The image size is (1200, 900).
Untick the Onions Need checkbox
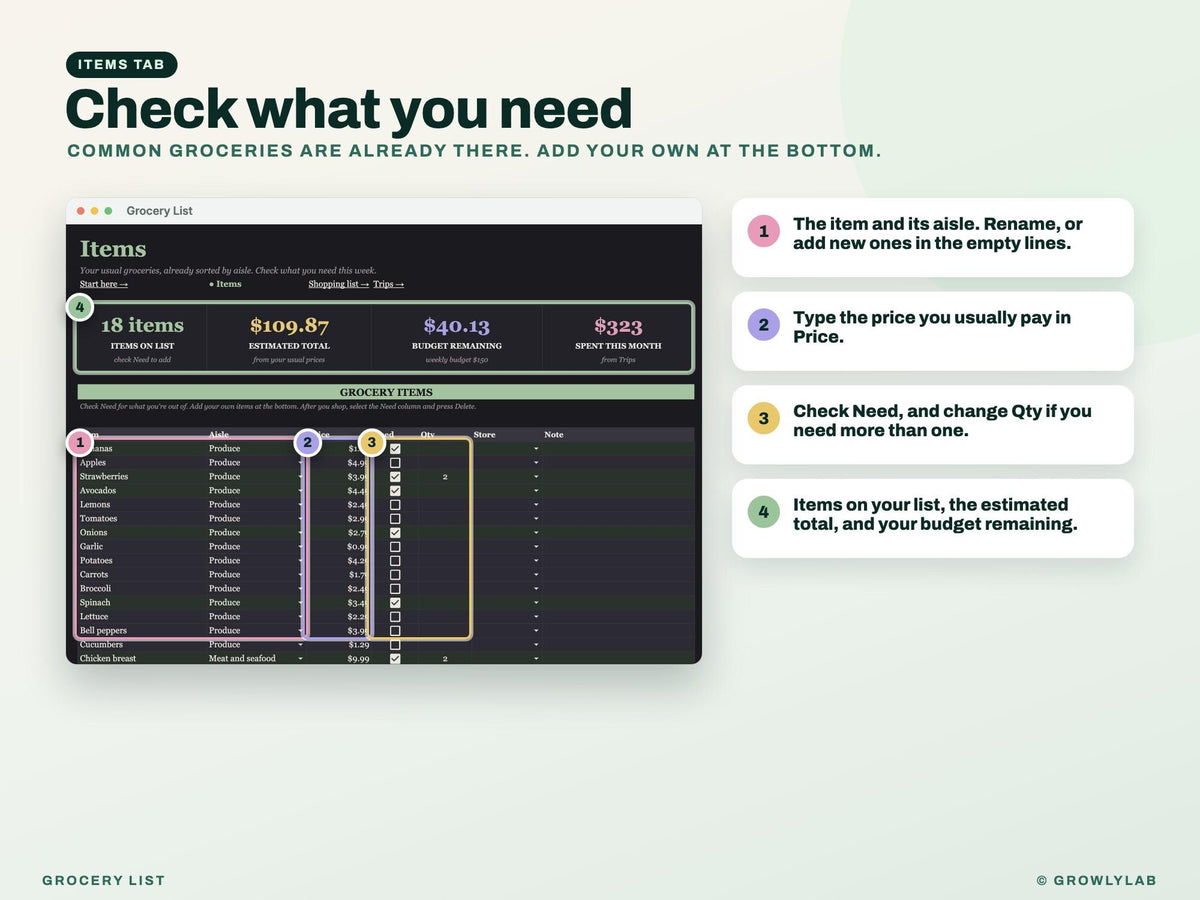pyautogui.click(x=395, y=533)
